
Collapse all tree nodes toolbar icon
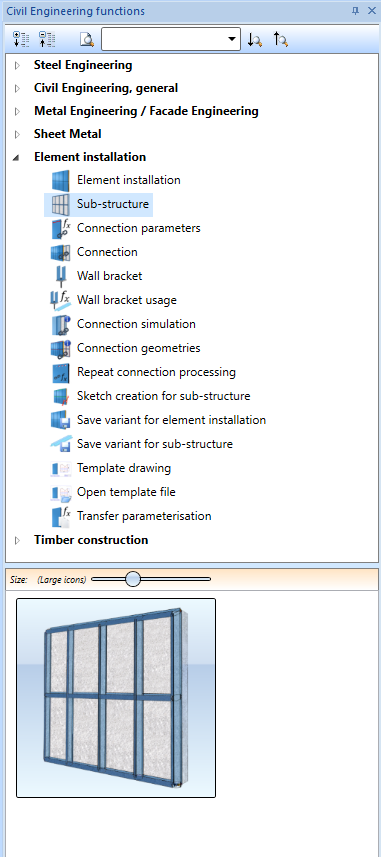click(x=47, y=39)
